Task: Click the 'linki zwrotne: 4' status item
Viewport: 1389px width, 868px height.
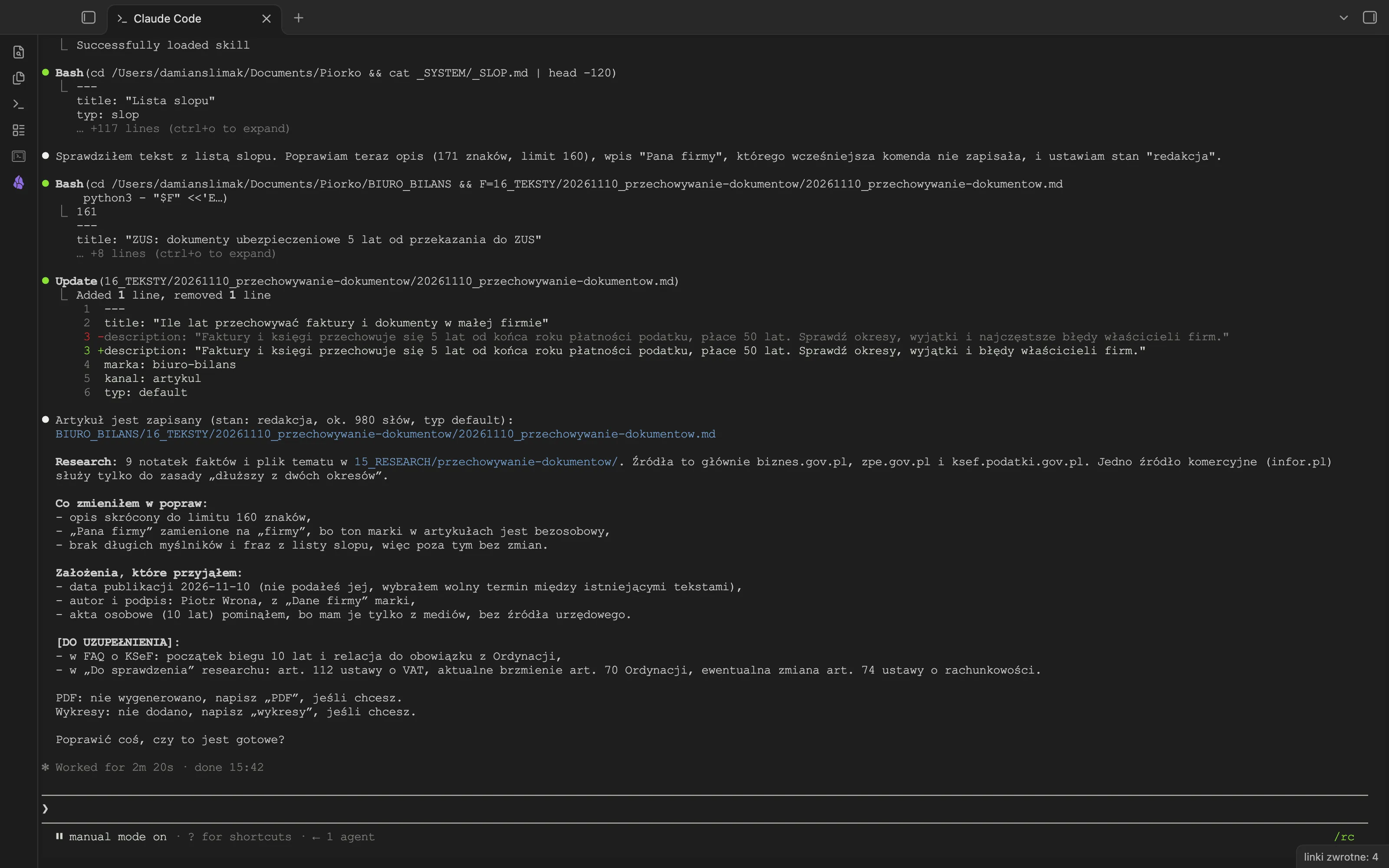Action: click(1341, 857)
